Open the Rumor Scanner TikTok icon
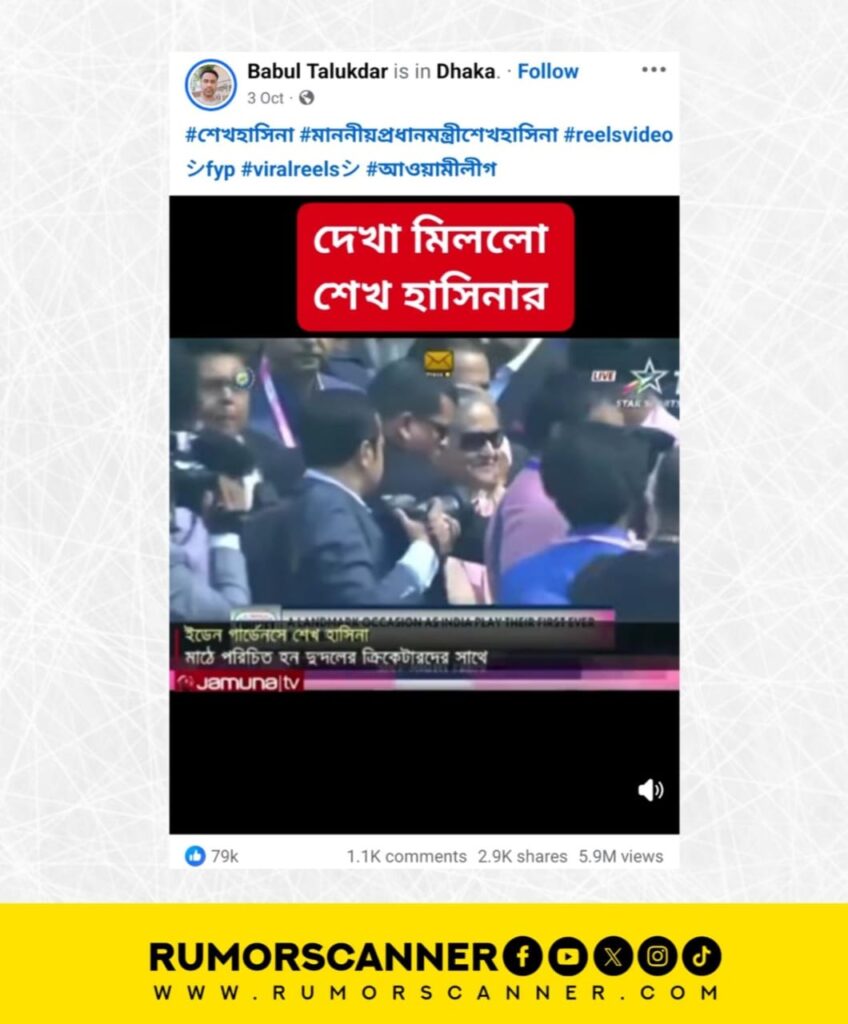The image size is (848, 1024). pyautogui.click(x=702, y=956)
